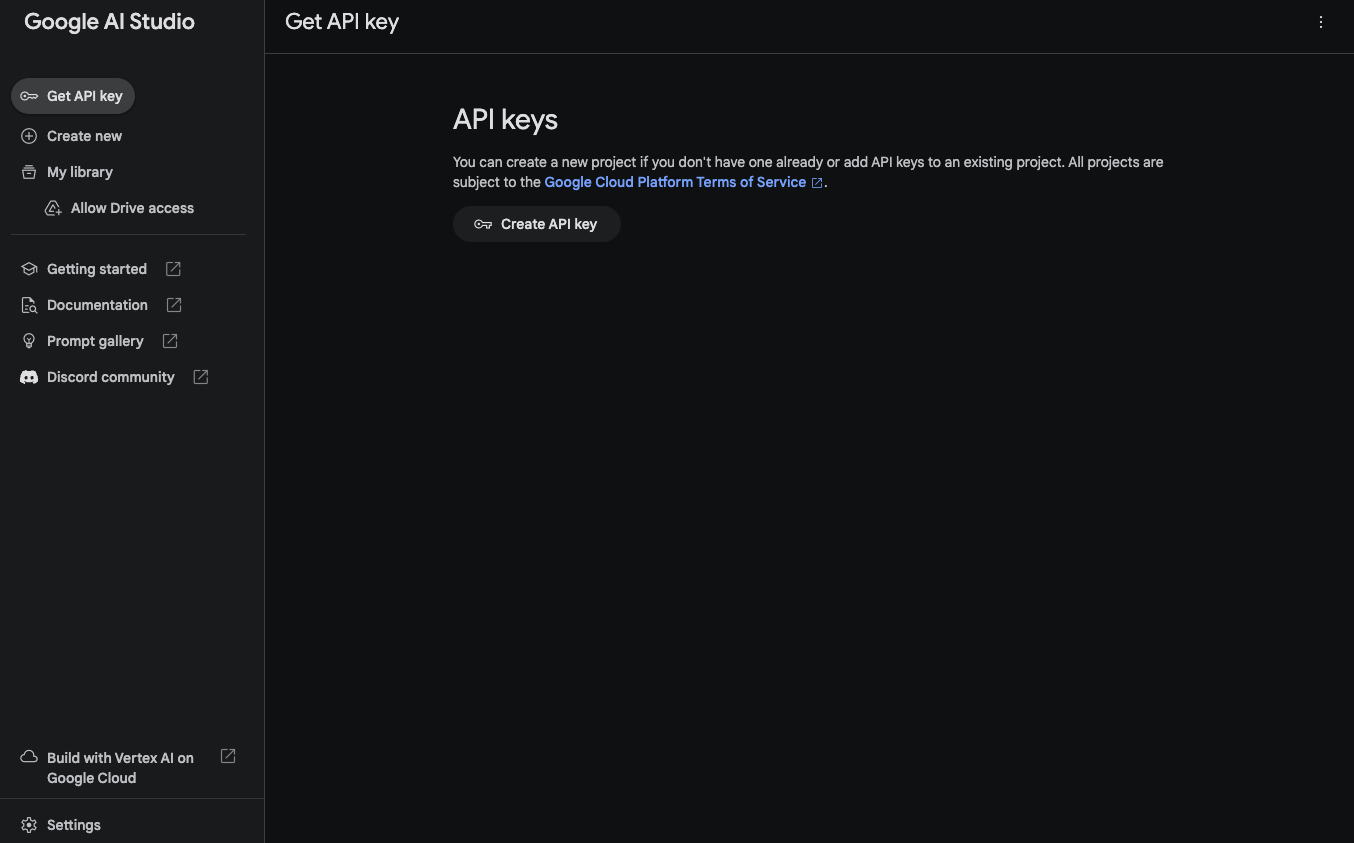Viewport: 1354px width, 843px height.
Task: Click the key icon beside Get API key
Action: [29, 96]
